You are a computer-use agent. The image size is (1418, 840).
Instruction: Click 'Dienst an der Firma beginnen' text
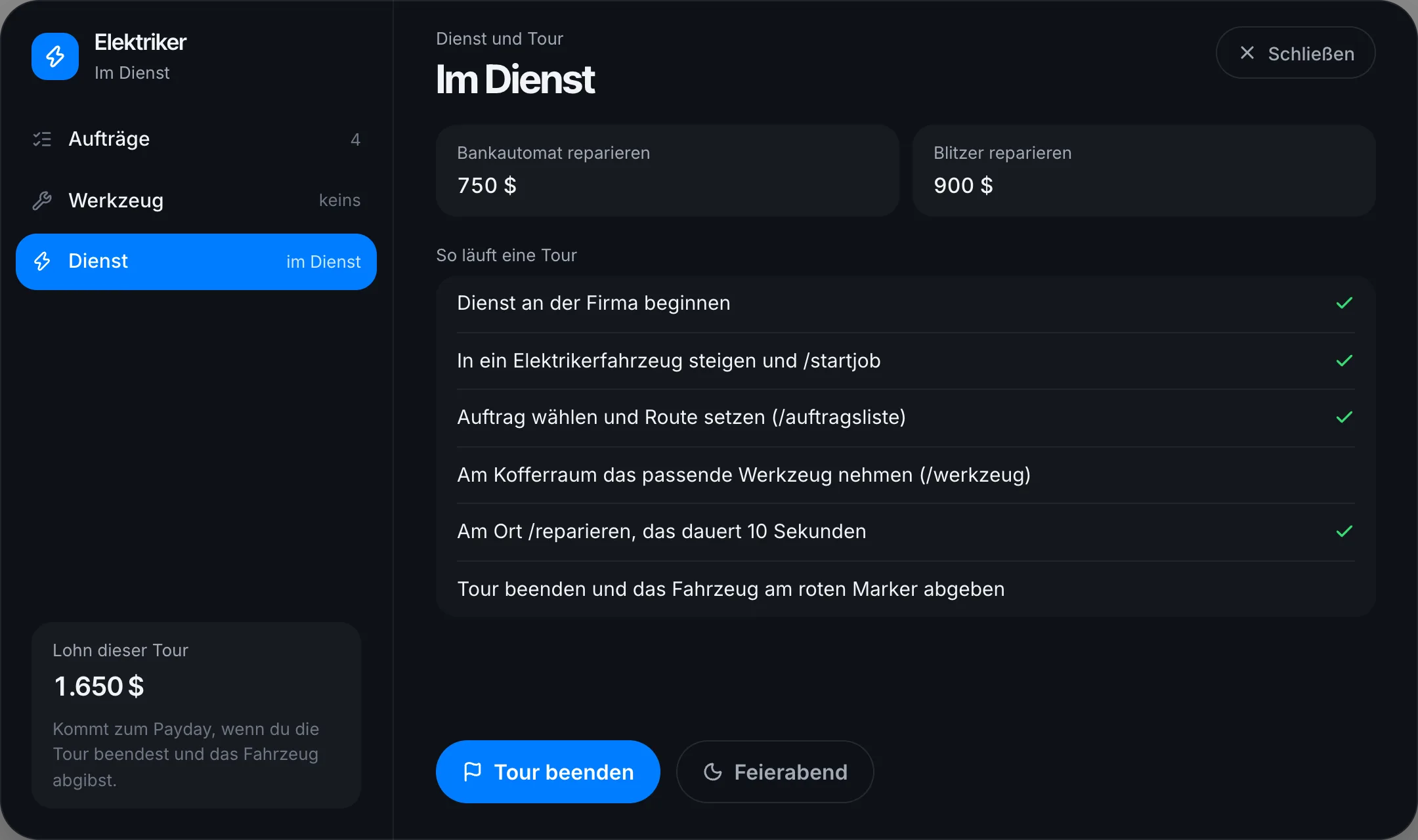(593, 303)
